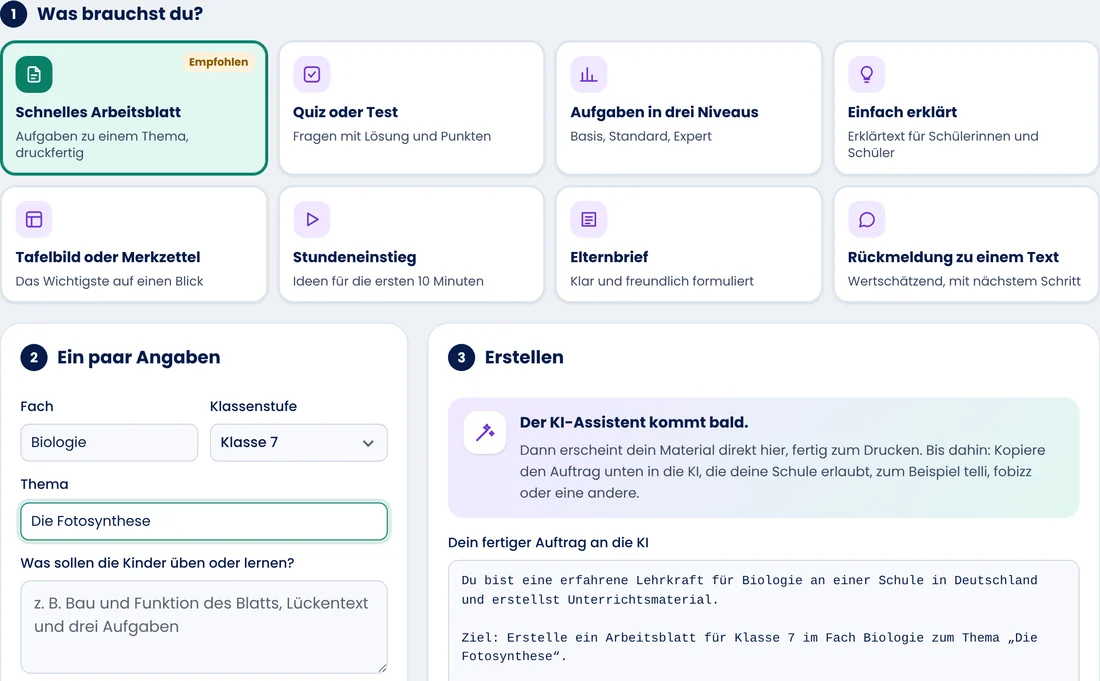This screenshot has width=1100, height=681.
Task: Choose the Einfach erklärt card title
Action: pyautogui.click(x=902, y=112)
